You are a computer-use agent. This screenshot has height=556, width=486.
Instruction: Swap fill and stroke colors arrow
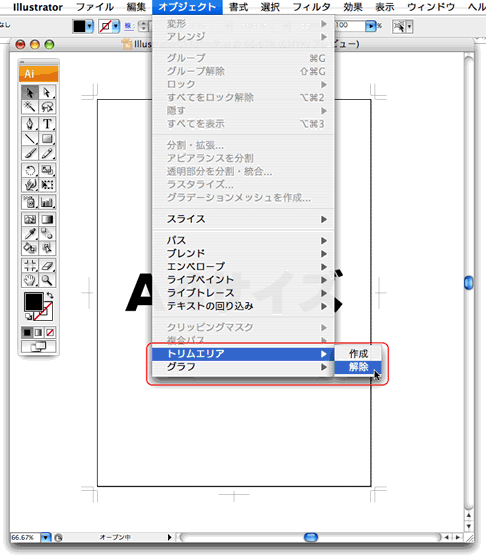pos(50,295)
